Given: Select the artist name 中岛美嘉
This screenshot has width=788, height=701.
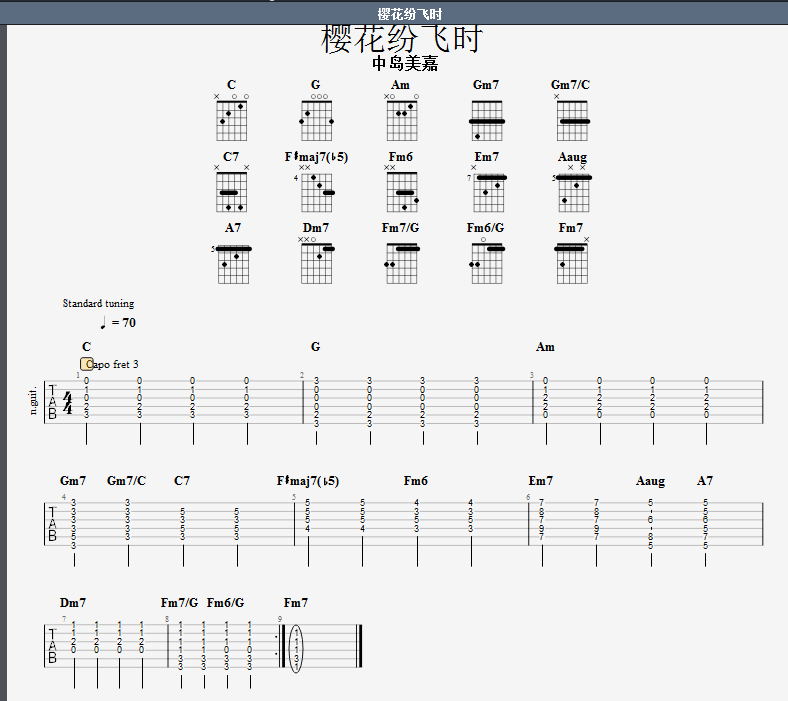Looking at the screenshot, I should tap(405, 64).
